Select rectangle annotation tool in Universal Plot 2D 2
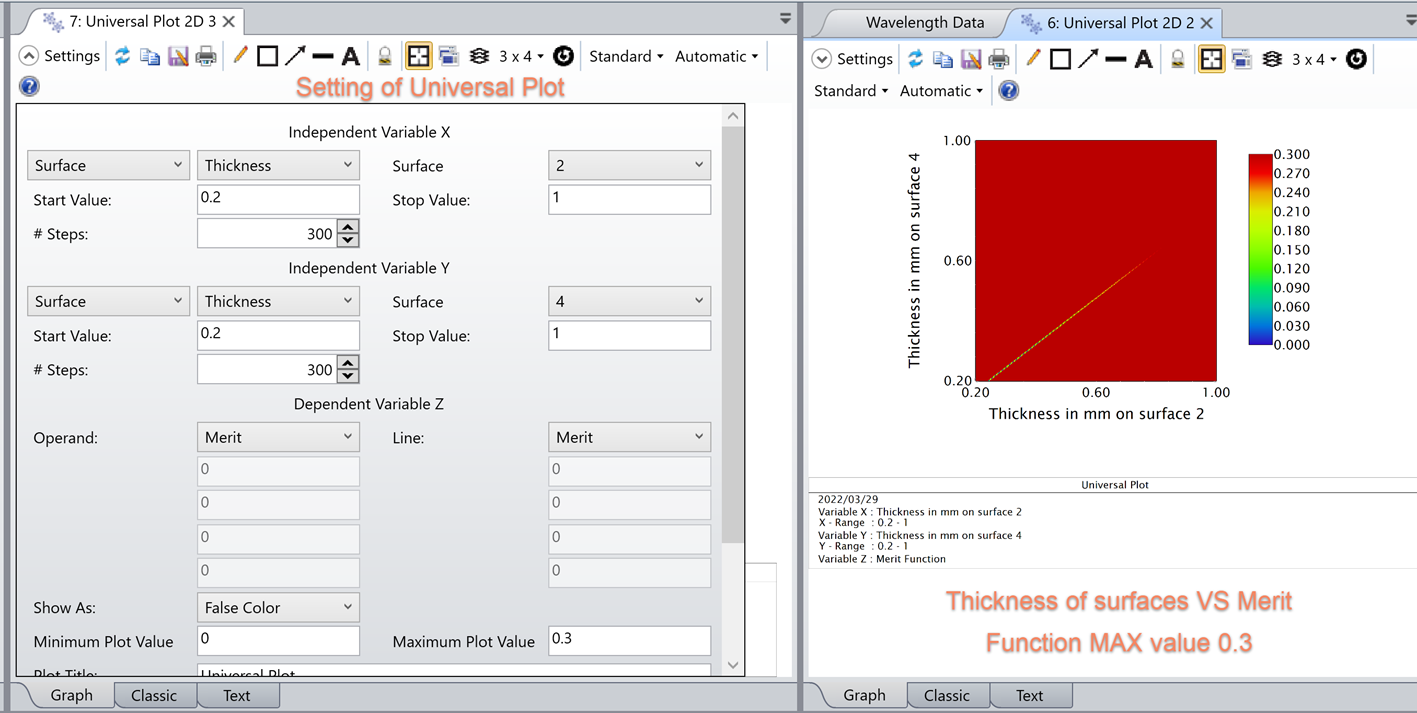 point(1060,59)
